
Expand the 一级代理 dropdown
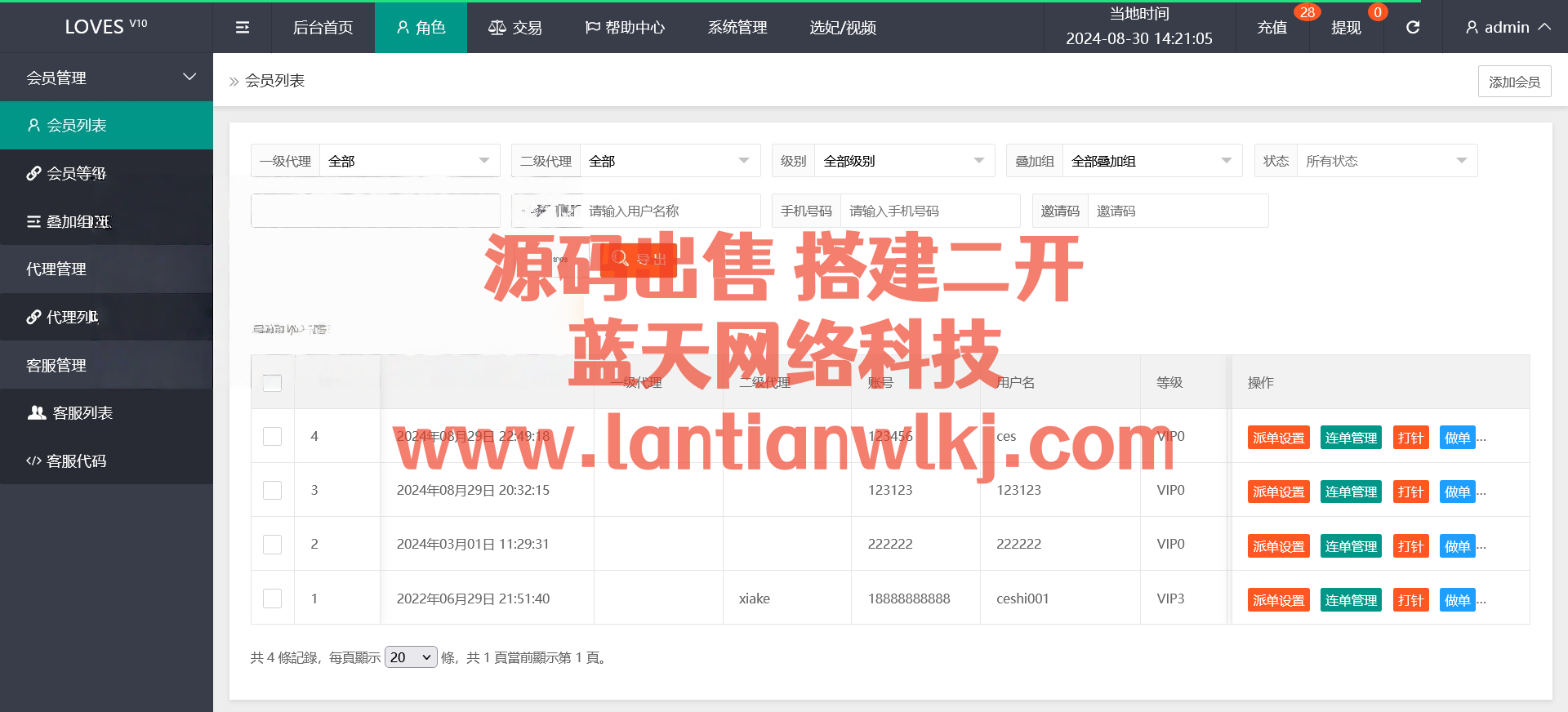(408, 161)
